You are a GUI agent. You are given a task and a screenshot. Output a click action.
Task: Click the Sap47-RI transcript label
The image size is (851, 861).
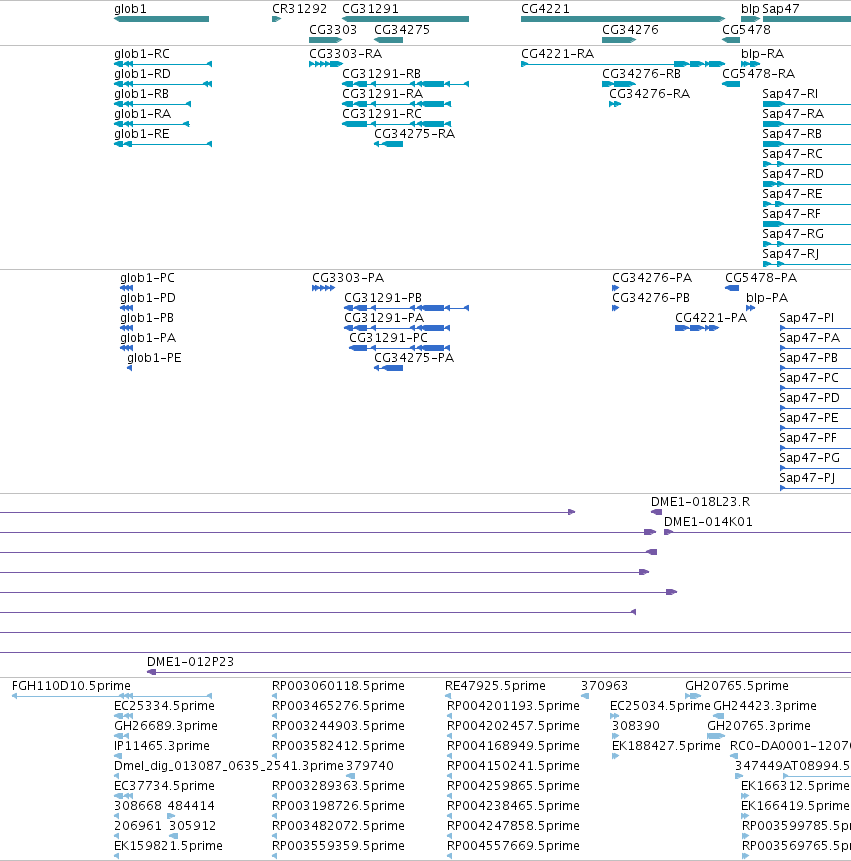point(790,94)
